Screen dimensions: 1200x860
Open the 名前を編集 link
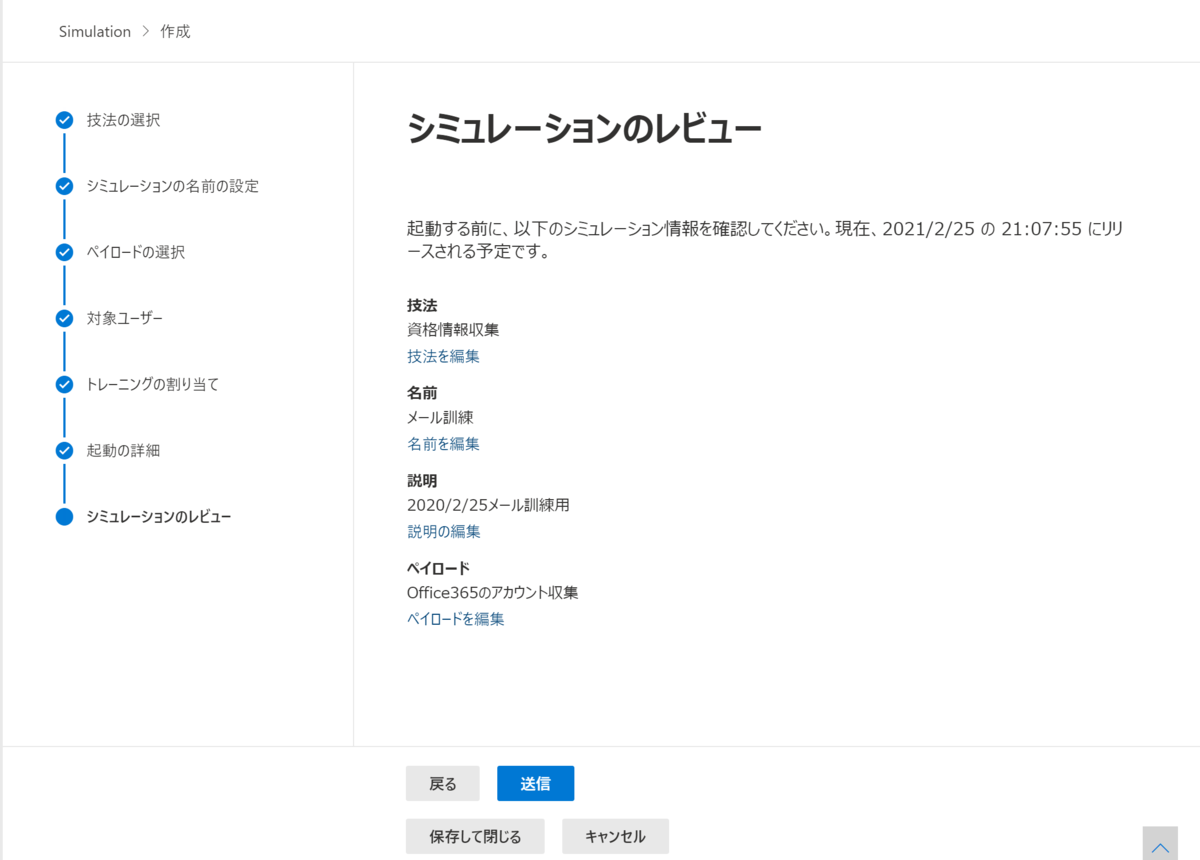point(443,443)
